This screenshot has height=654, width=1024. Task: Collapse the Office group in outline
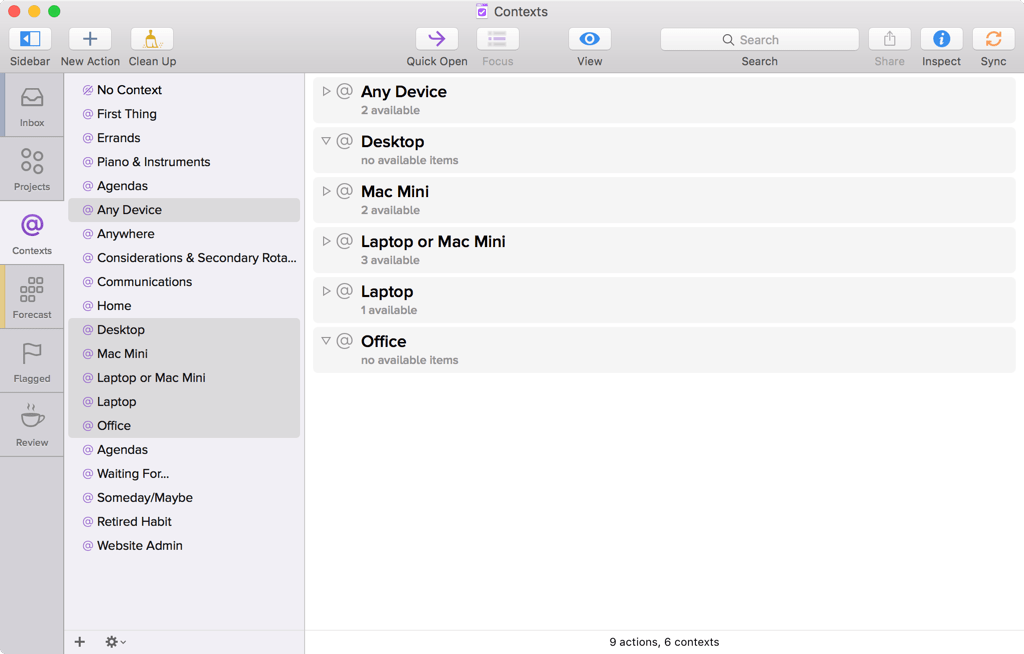pos(326,341)
